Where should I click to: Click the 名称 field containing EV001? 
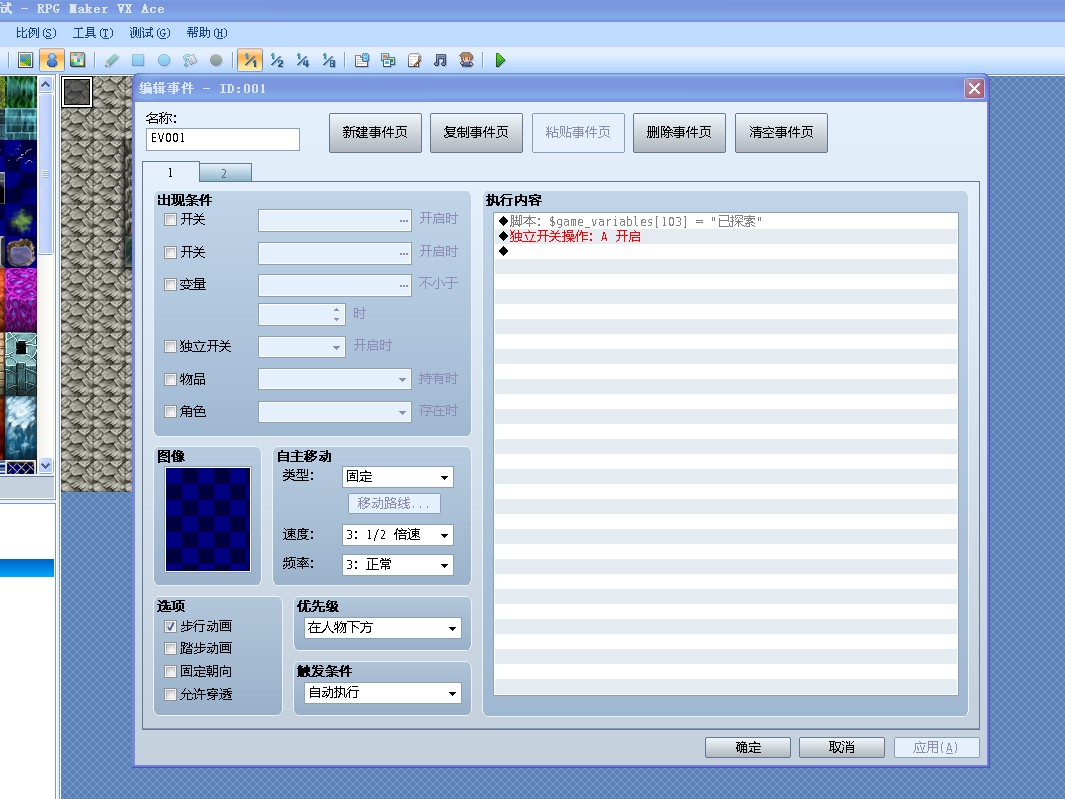(x=223, y=139)
